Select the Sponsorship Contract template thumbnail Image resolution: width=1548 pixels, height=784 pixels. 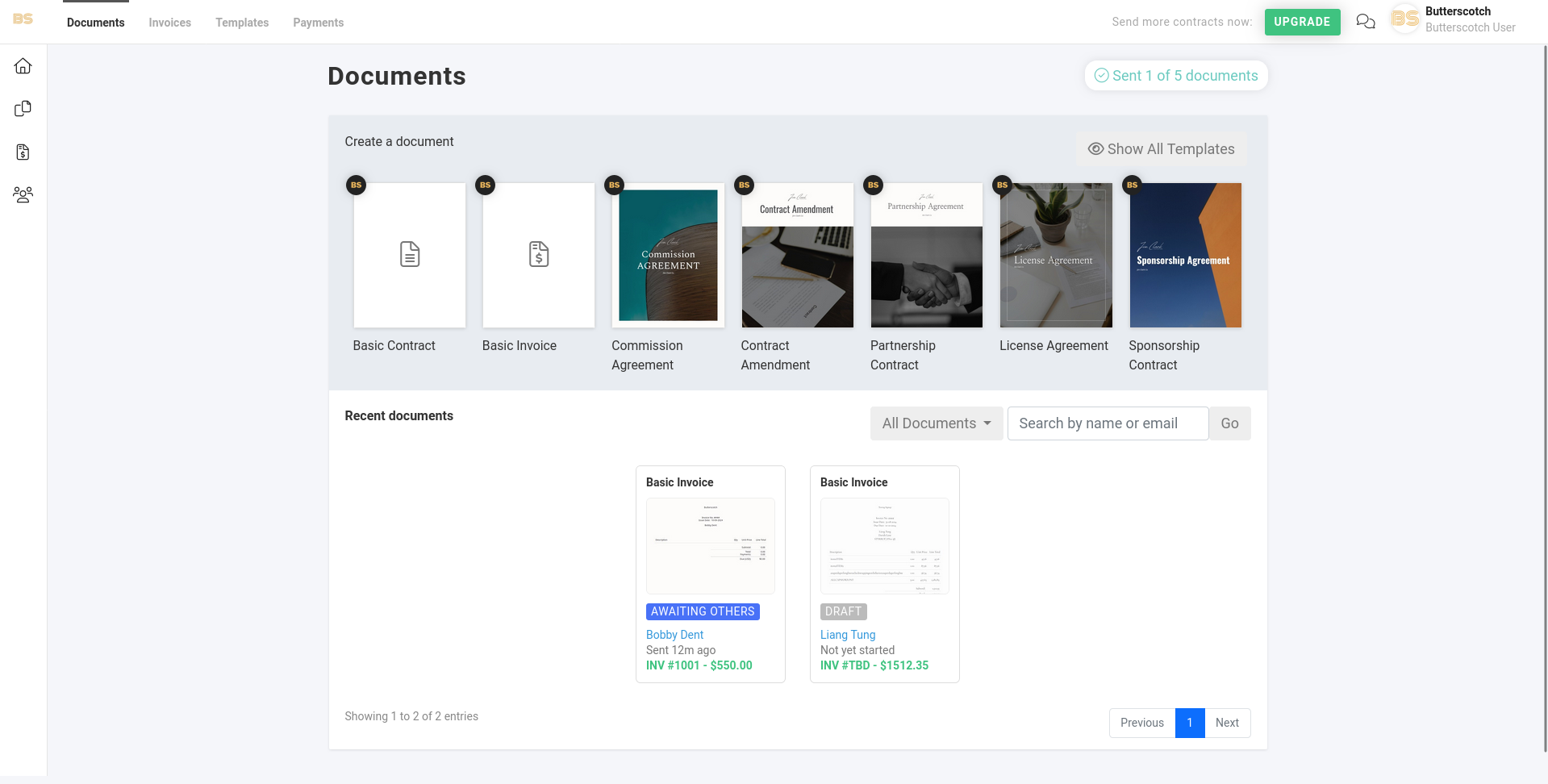(x=1186, y=255)
